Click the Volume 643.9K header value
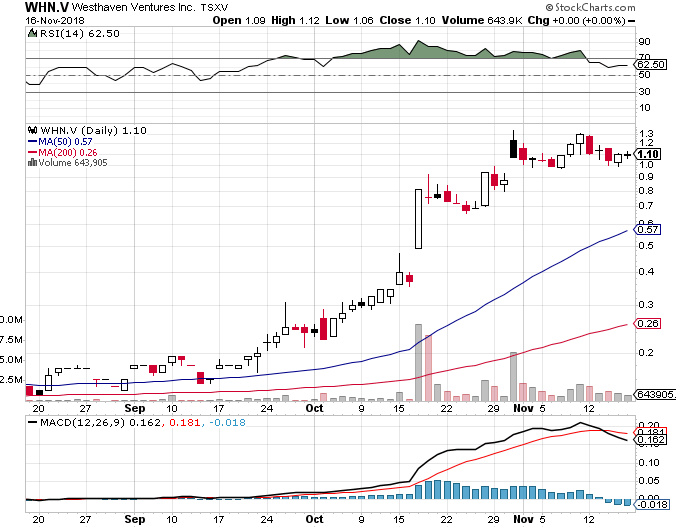 (482, 20)
